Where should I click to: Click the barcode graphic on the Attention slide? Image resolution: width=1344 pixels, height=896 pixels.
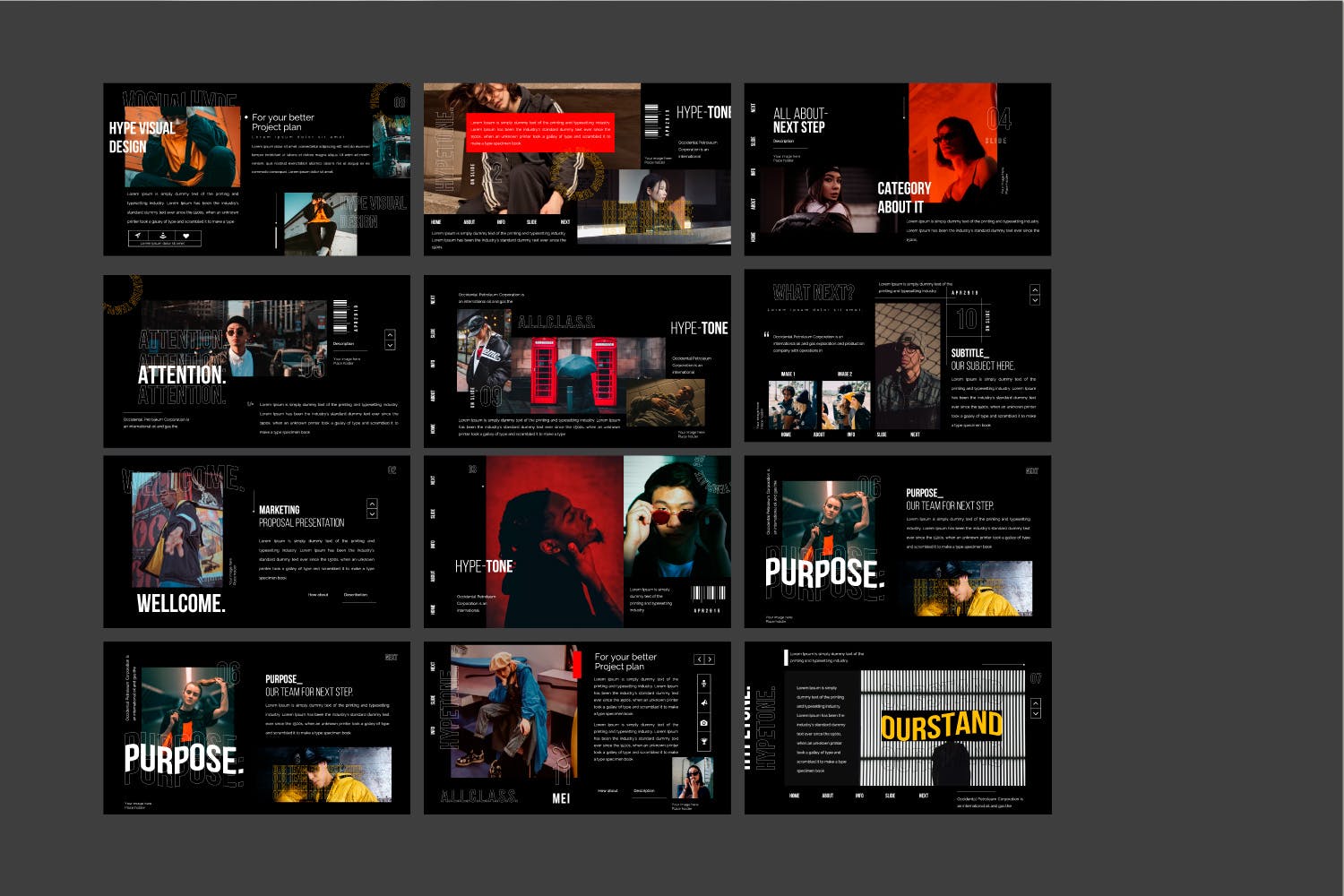click(x=340, y=316)
